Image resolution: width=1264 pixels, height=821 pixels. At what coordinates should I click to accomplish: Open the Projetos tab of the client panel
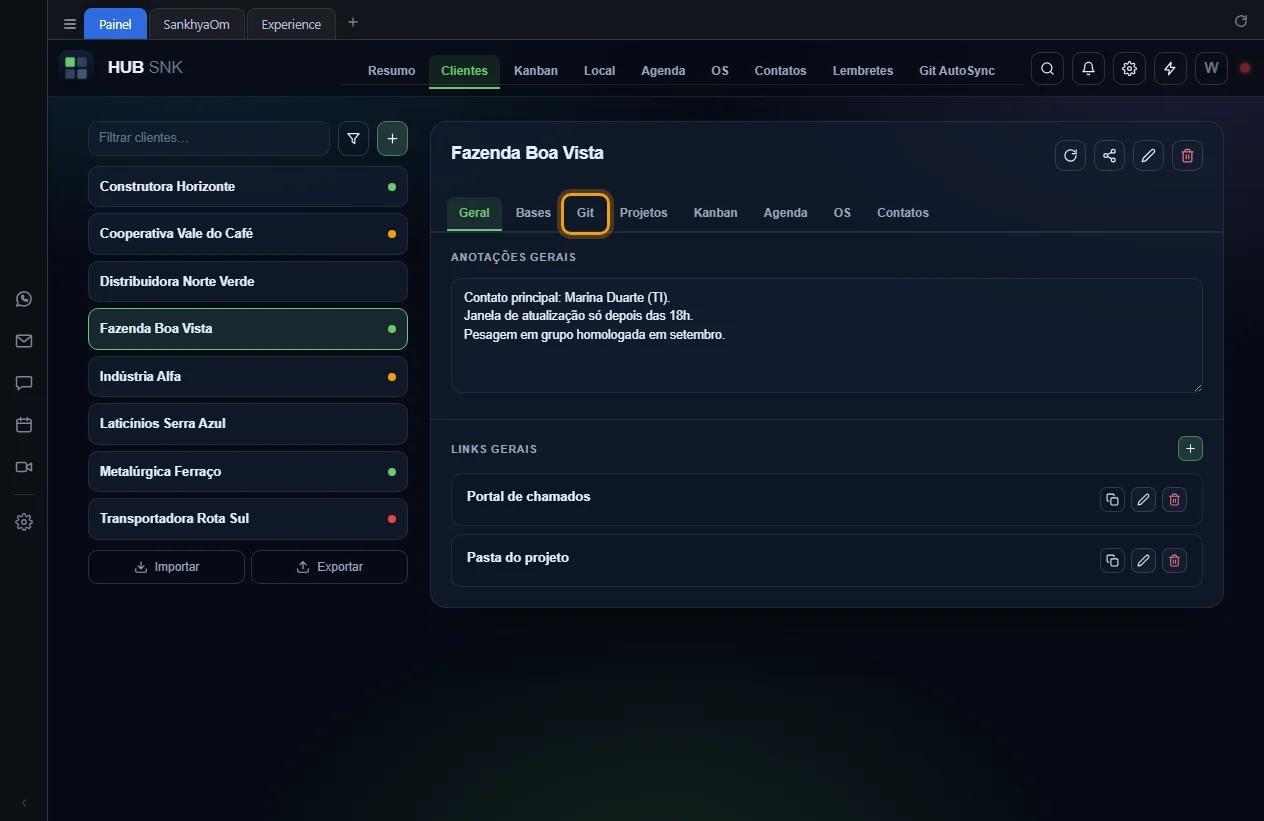pos(643,213)
